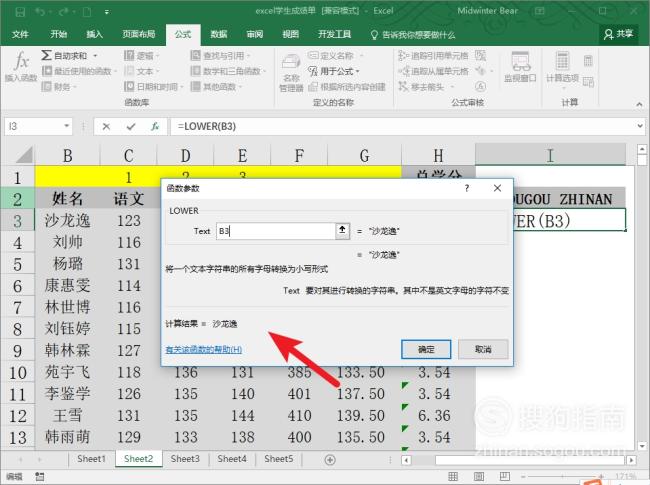
Task: Click the Text argument input field
Action: point(275,231)
